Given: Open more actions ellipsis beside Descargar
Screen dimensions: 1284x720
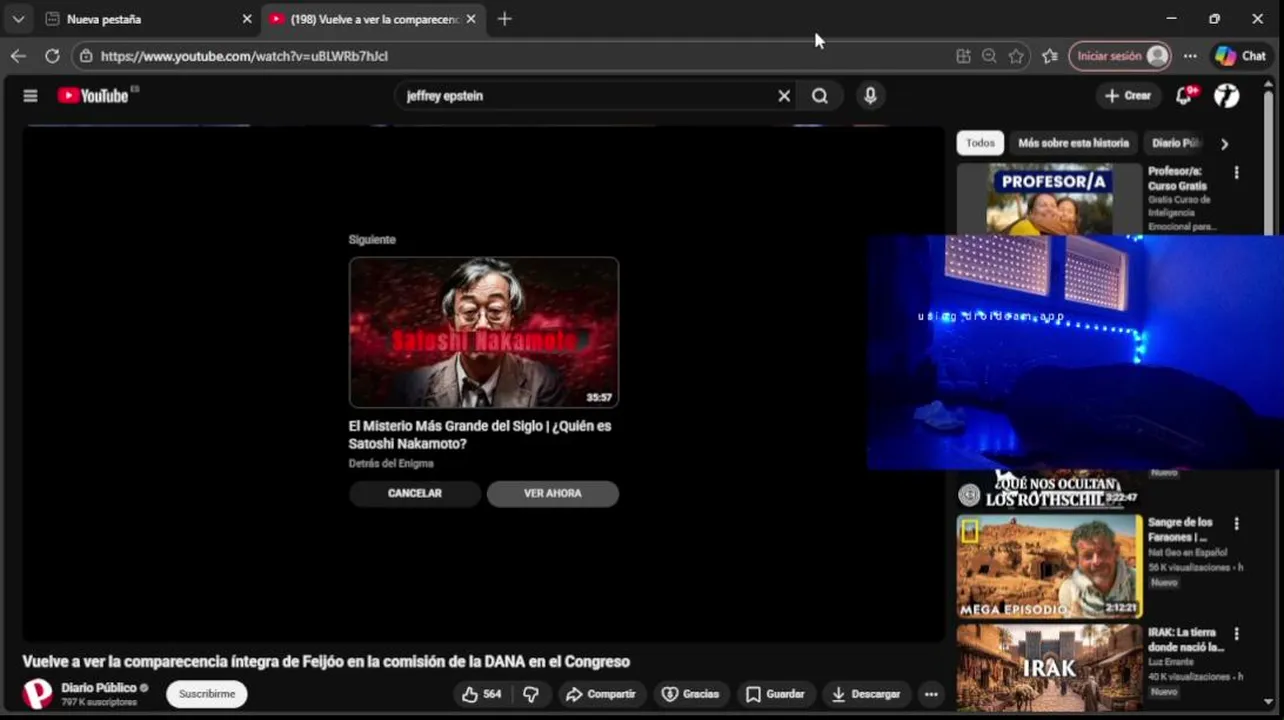Looking at the screenshot, I should (931, 694).
